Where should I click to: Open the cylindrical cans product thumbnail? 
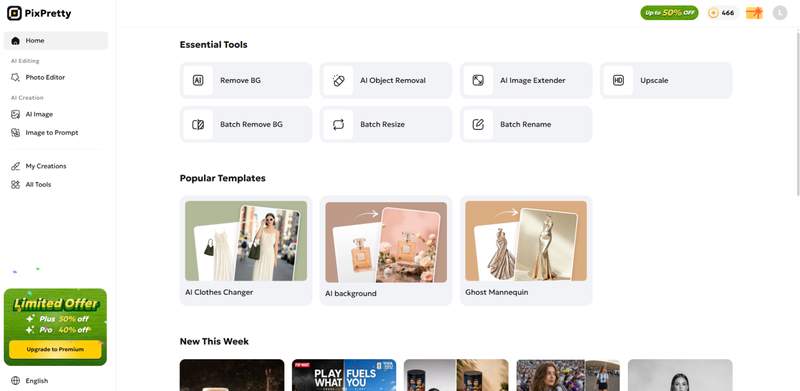point(456,375)
